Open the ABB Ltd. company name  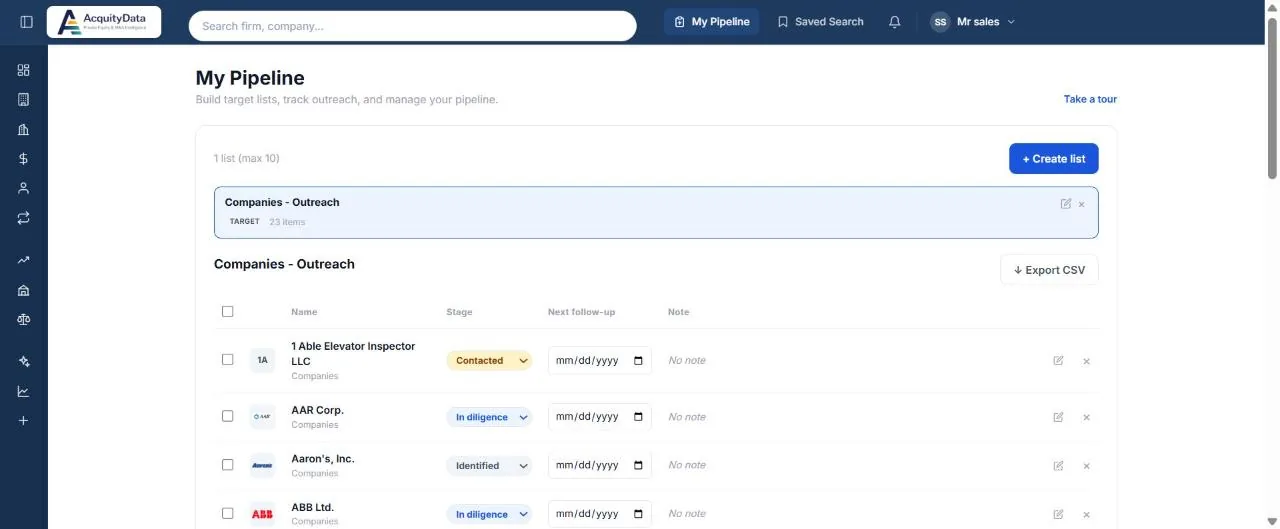pyautogui.click(x=312, y=507)
